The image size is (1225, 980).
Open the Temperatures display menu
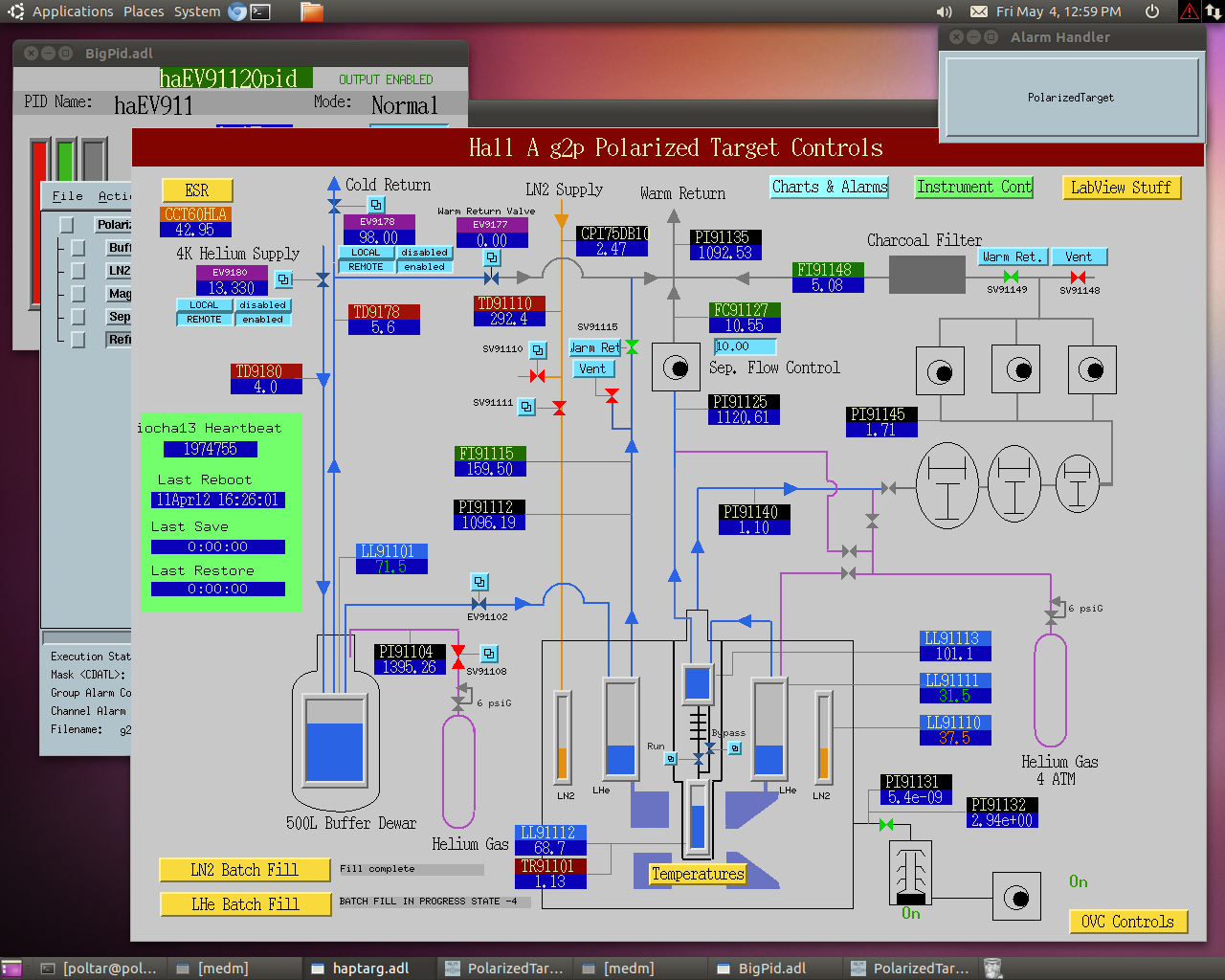698,874
